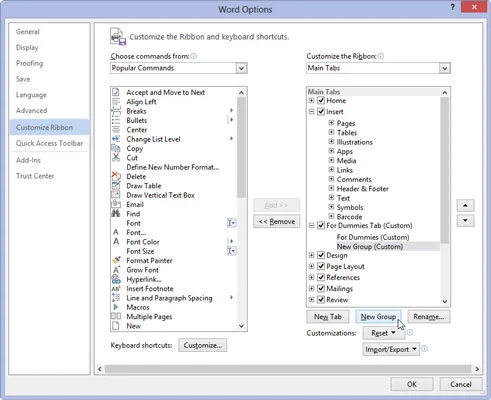Open the Trust Center category
This screenshot has height=400, width=491.
(x=35, y=176)
